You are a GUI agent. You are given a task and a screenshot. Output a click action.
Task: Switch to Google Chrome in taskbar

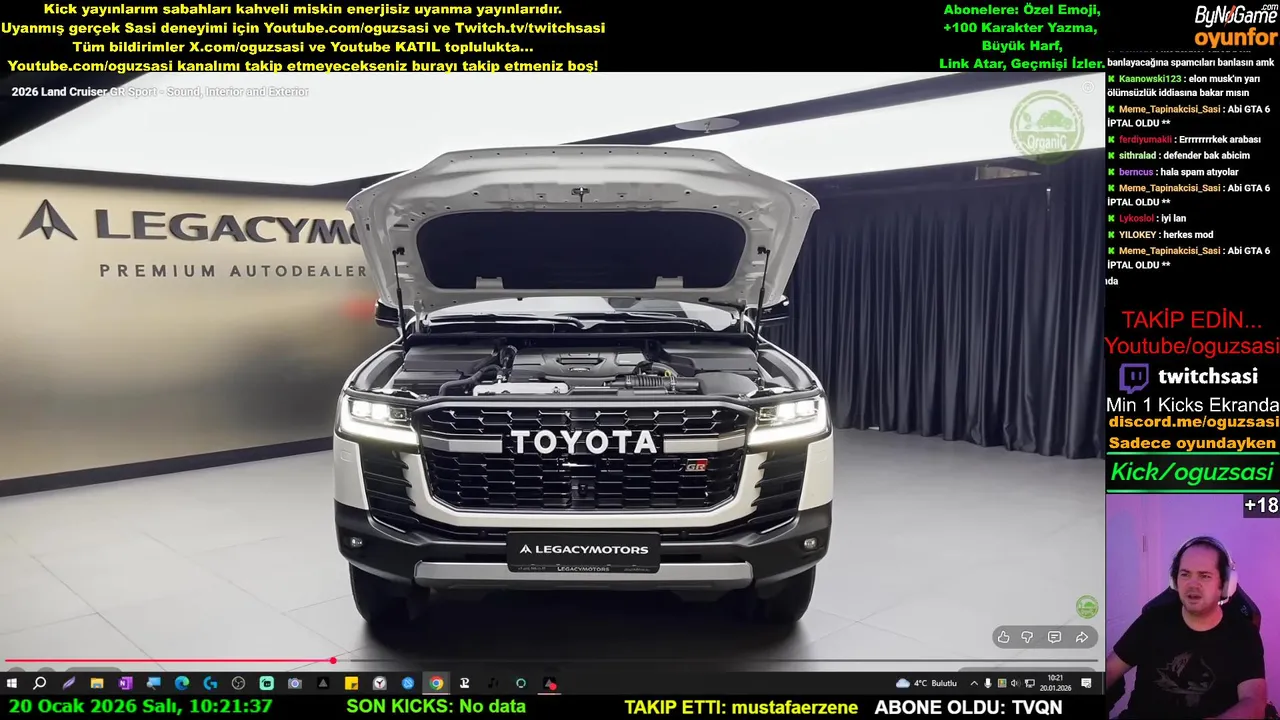click(x=436, y=684)
